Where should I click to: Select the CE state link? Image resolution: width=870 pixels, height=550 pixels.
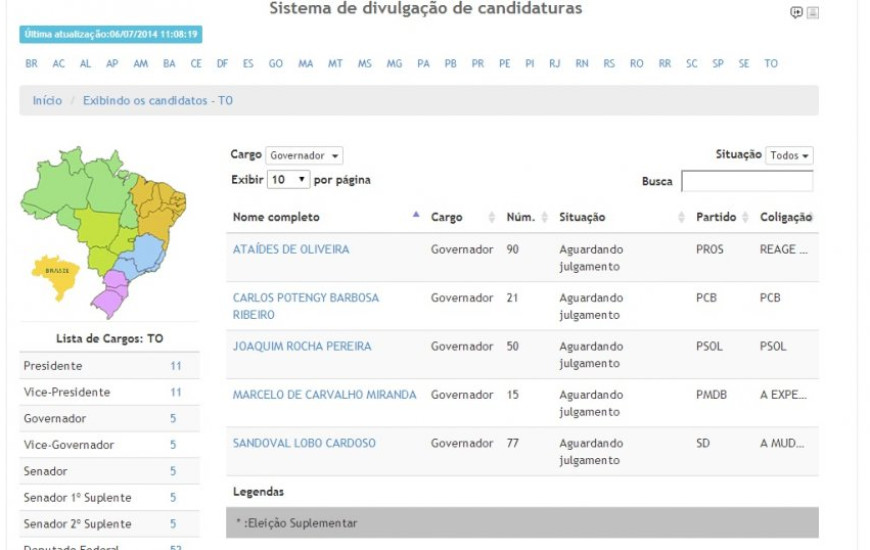click(x=196, y=63)
